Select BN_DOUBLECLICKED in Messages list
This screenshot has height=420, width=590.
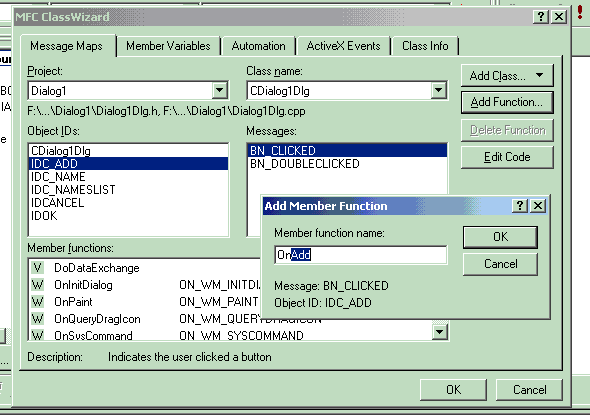point(347,164)
